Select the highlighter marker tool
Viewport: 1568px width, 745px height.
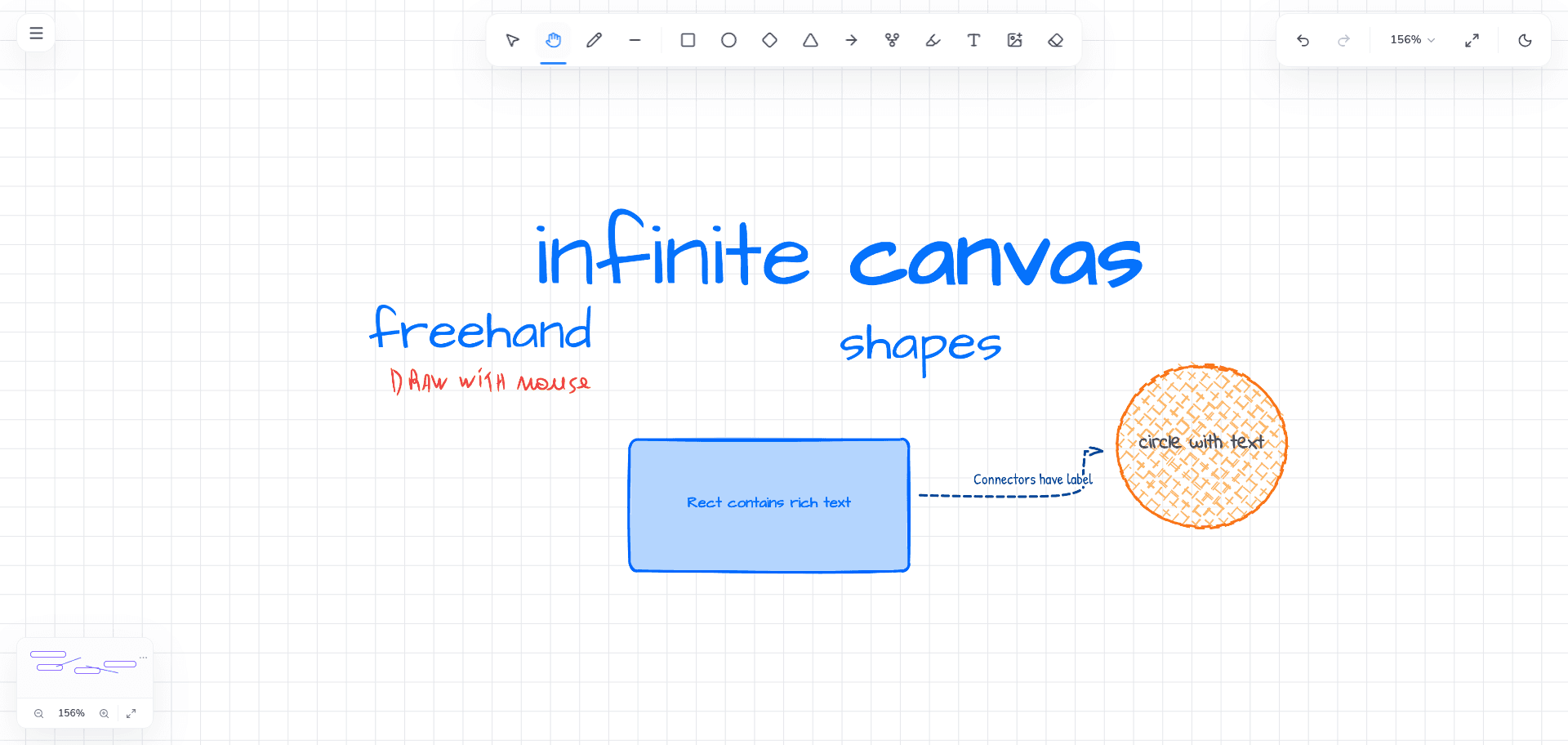coord(933,40)
